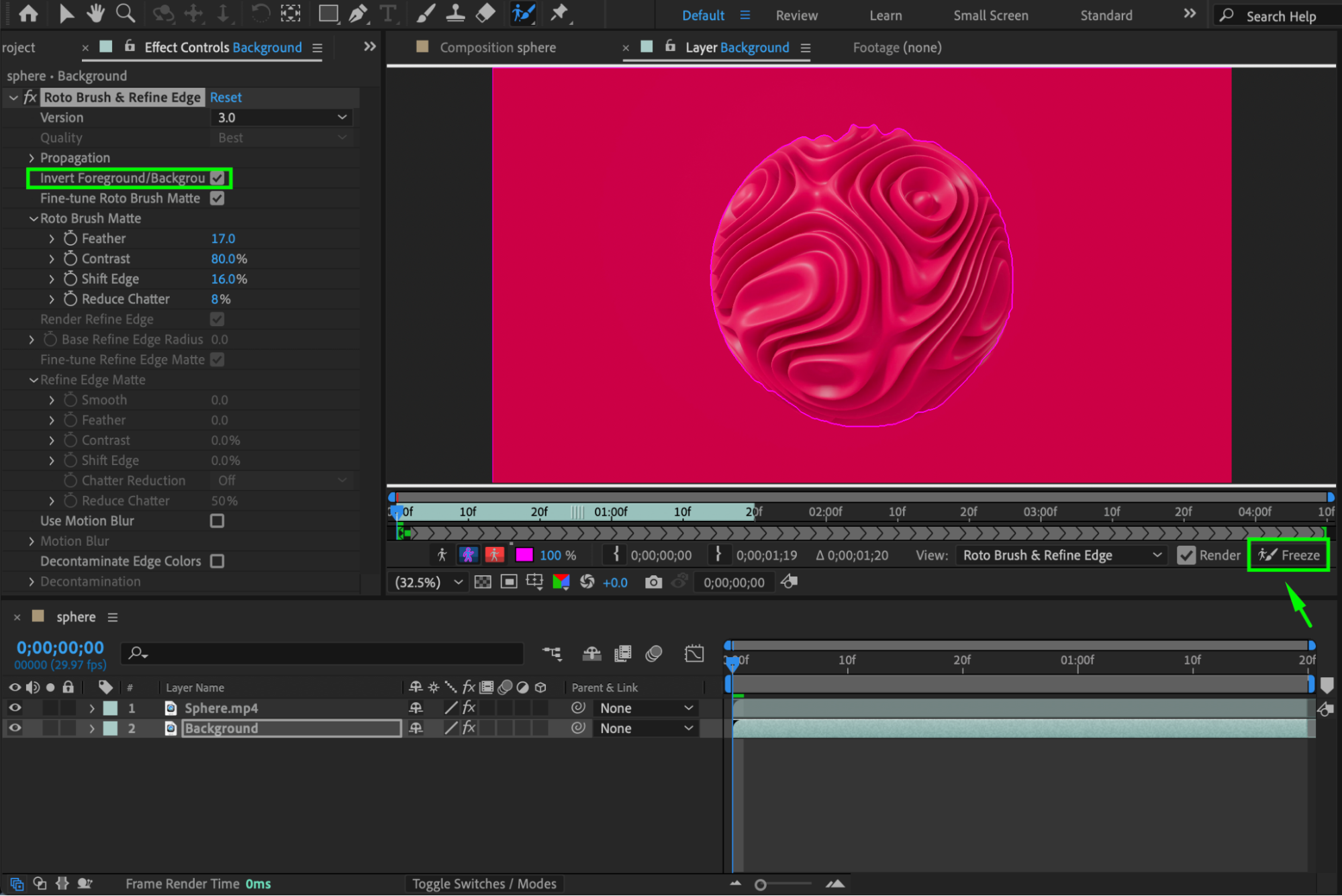Pick the Eraser tool
The height and width of the screenshot is (896, 1342).
click(485, 13)
